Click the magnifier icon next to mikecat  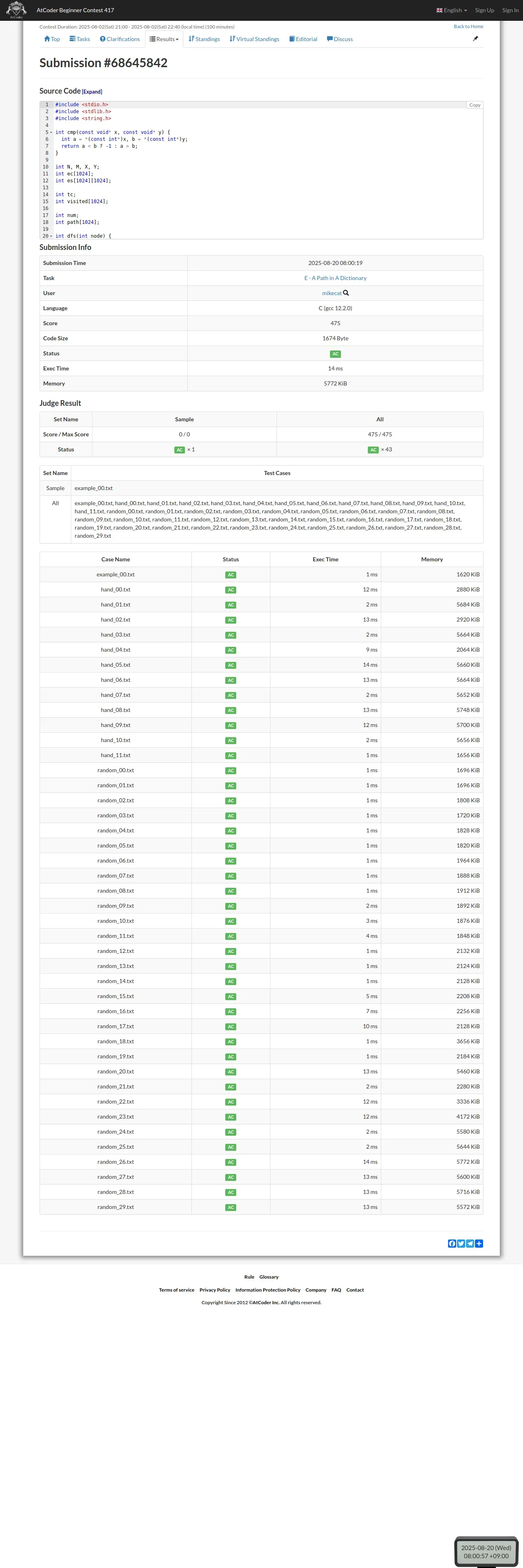click(x=346, y=293)
